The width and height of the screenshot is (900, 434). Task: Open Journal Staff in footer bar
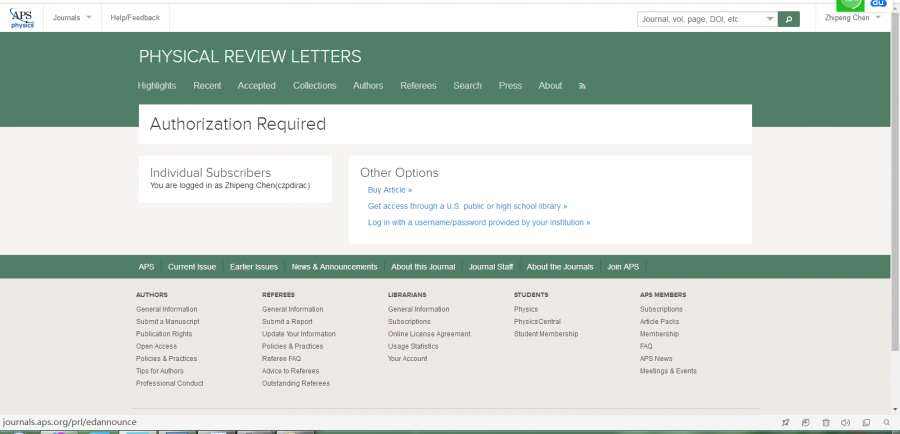pyautogui.click(x=491, y=267)
